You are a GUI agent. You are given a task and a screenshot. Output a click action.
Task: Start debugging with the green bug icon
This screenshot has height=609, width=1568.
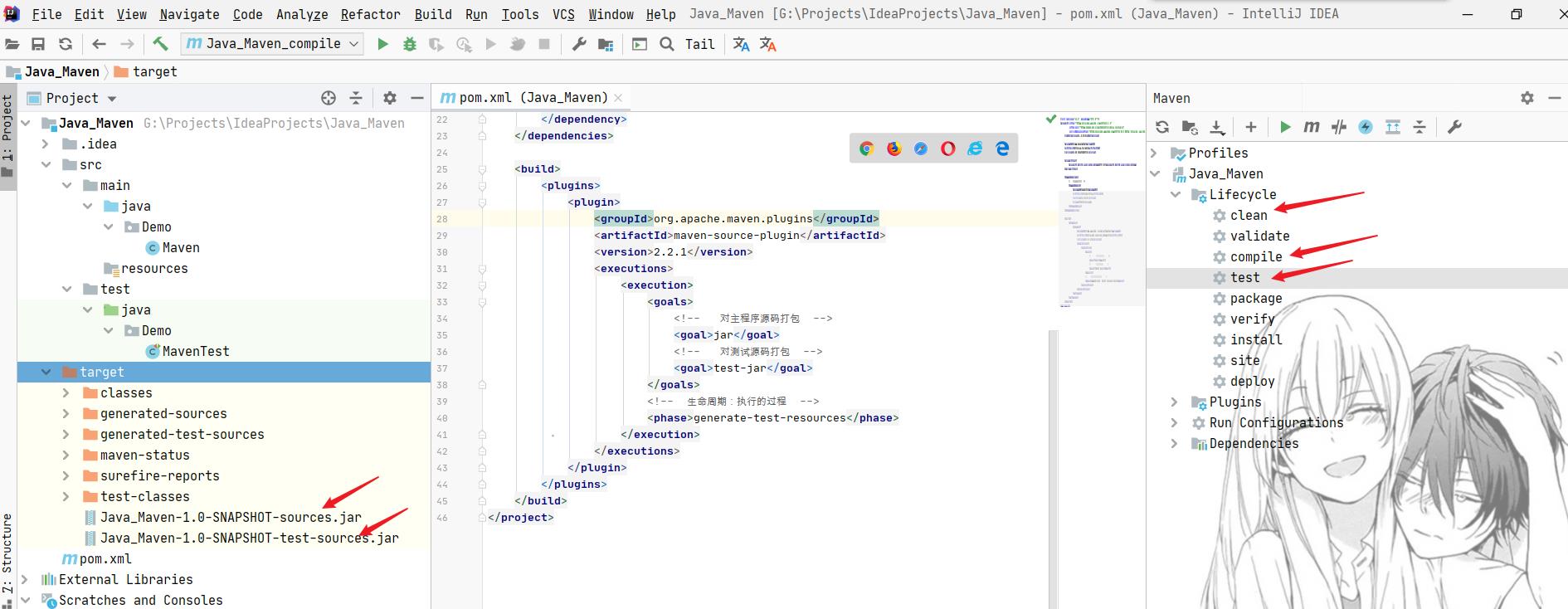click(410, 44)
